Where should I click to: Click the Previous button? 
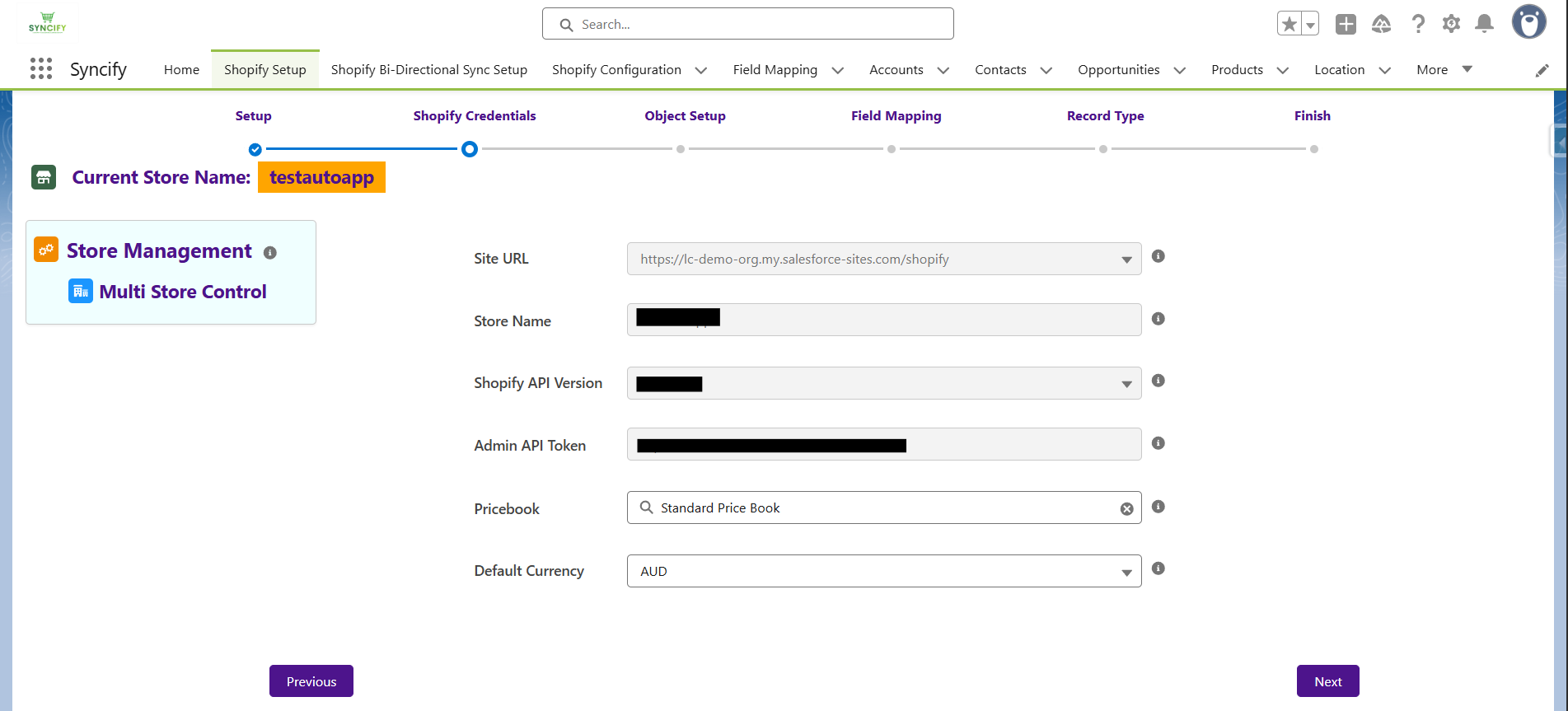pos(311,681)
